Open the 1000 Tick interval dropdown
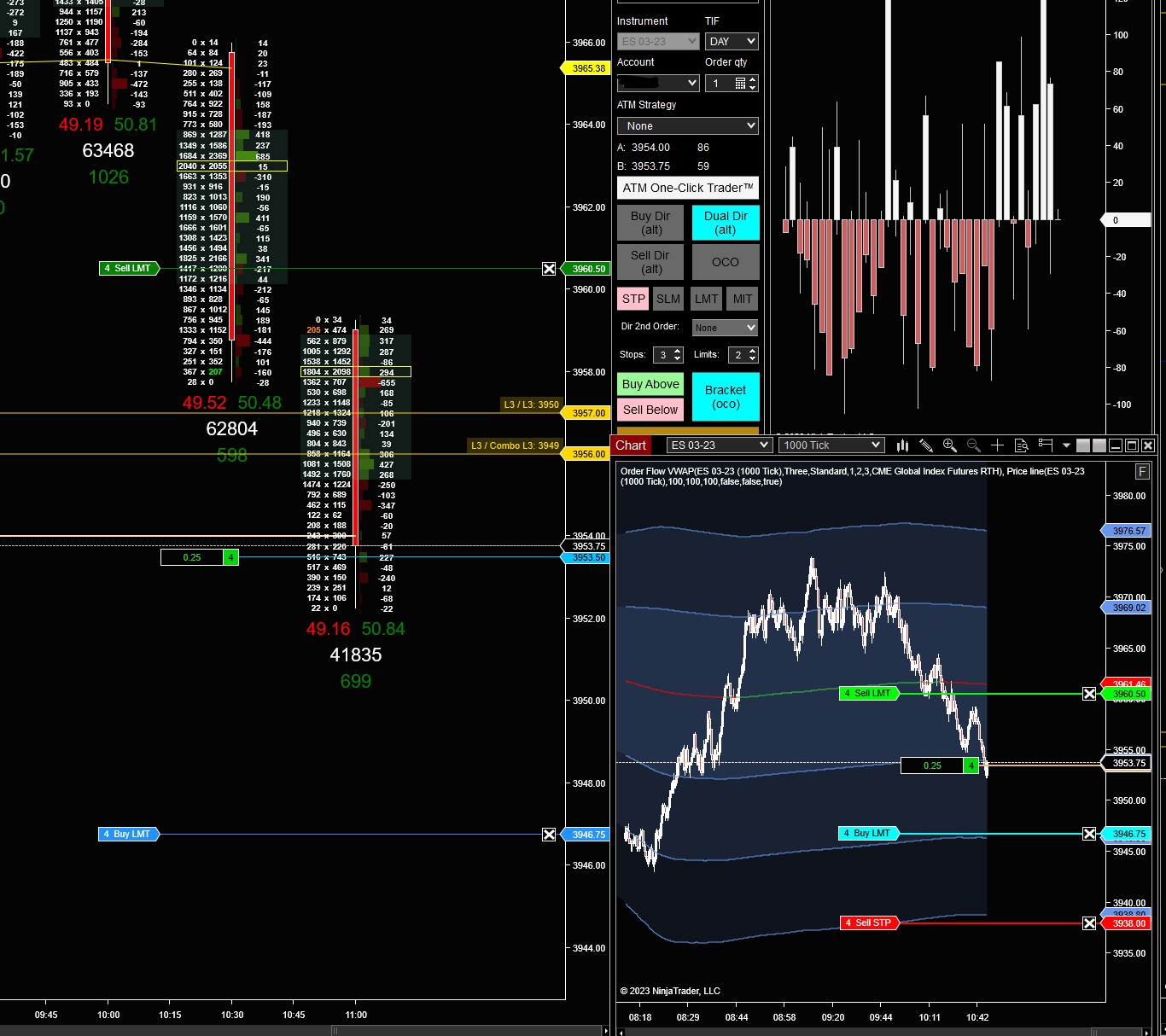 pyautogui.click(x=831, y=445)
